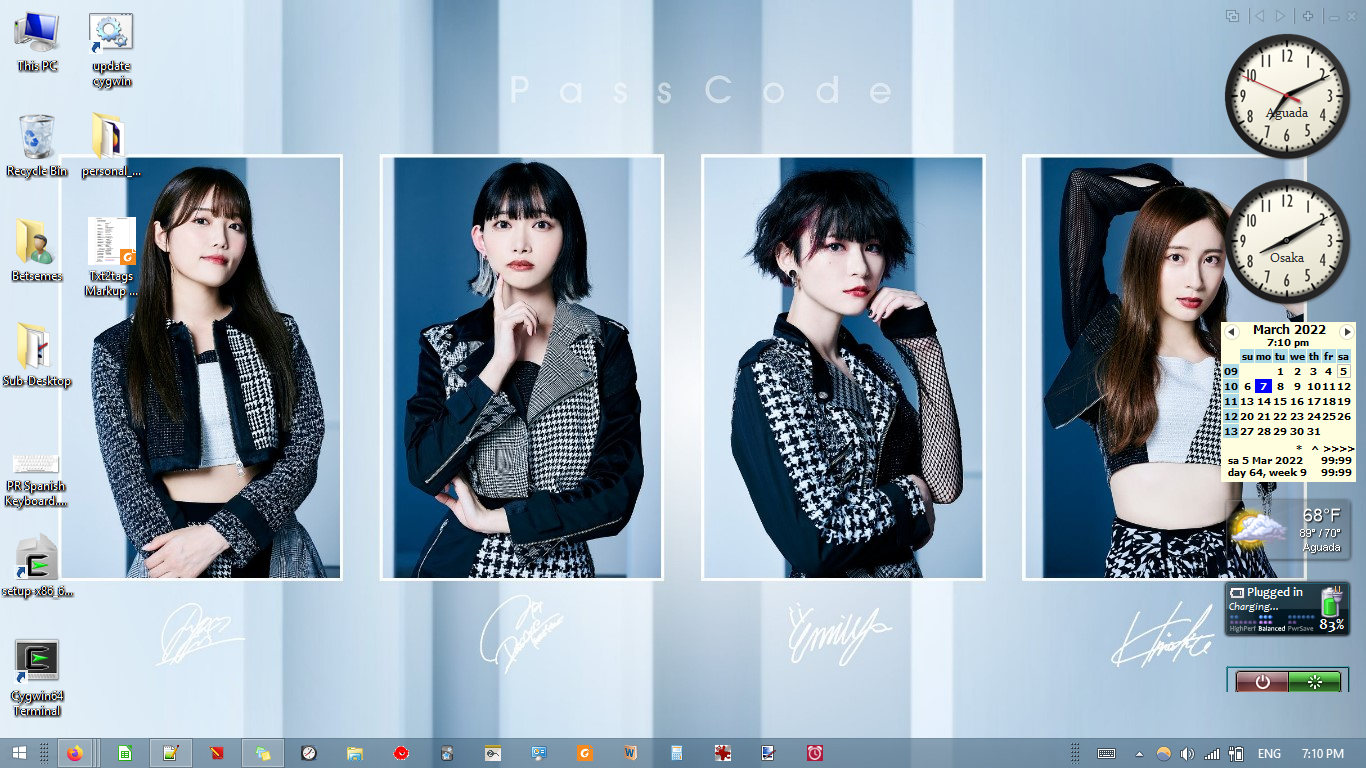This screenshot has width=1366, height=768.
Task: Click the Aguada analog clock gadget
Action: [1287, 95]
